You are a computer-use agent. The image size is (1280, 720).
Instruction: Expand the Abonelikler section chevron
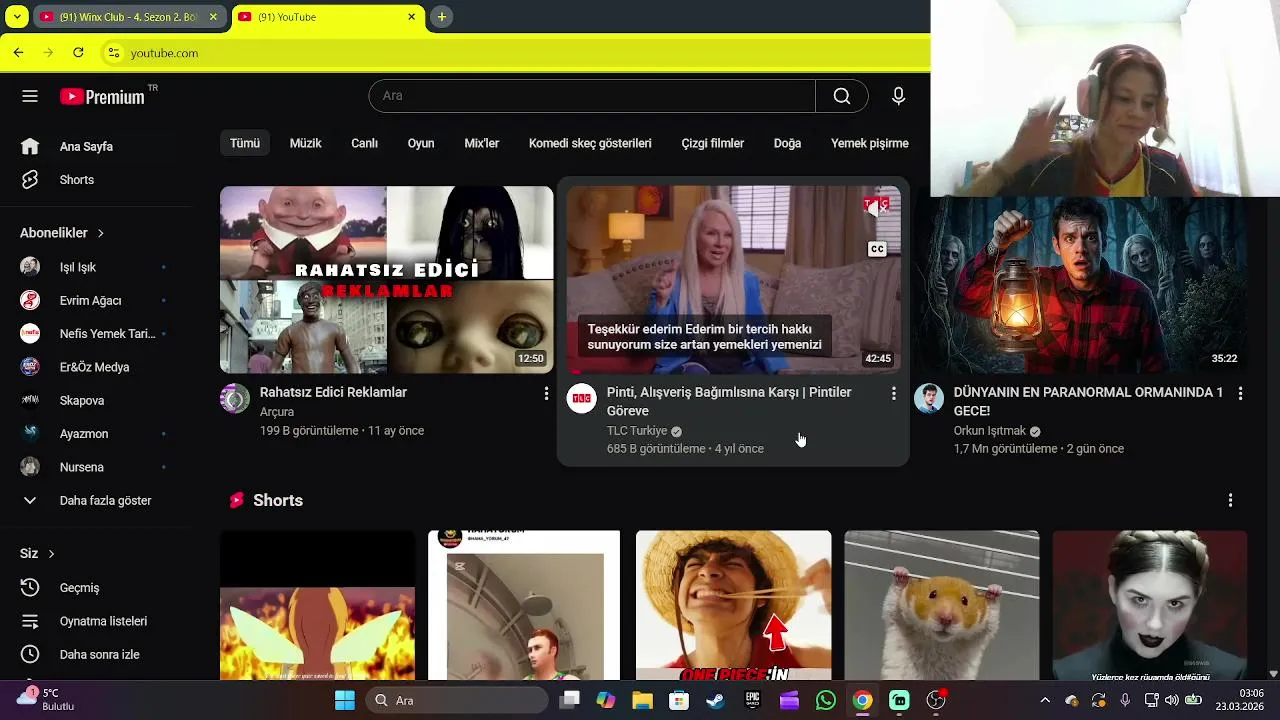coord(100,233)
